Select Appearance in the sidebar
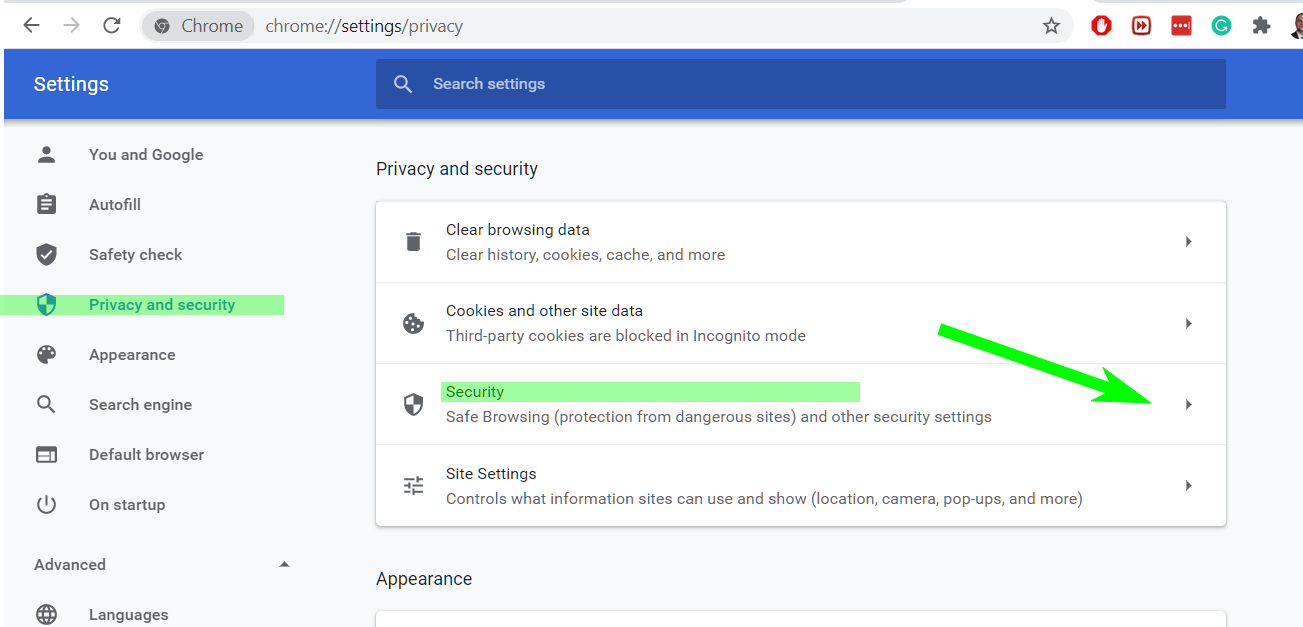Viewport: 1303px width, 627px height. click(132, 354)
